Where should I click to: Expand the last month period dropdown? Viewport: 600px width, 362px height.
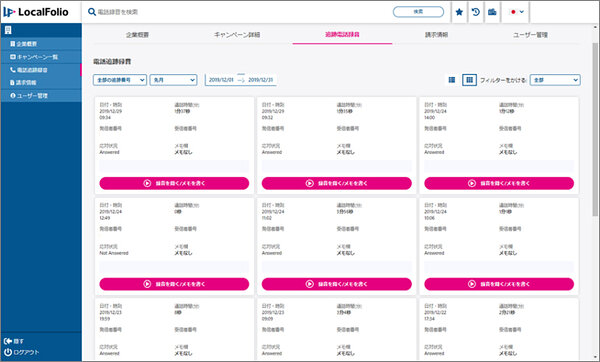coord(173,80)
